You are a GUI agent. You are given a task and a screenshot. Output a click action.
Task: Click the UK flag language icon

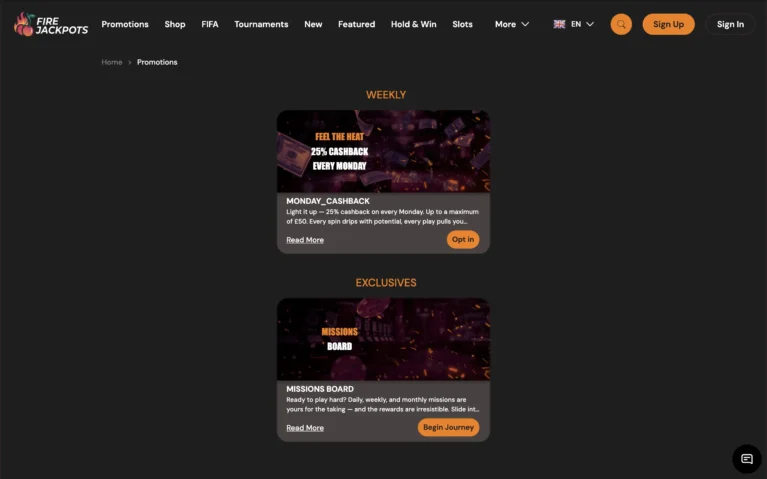(559, 24)
